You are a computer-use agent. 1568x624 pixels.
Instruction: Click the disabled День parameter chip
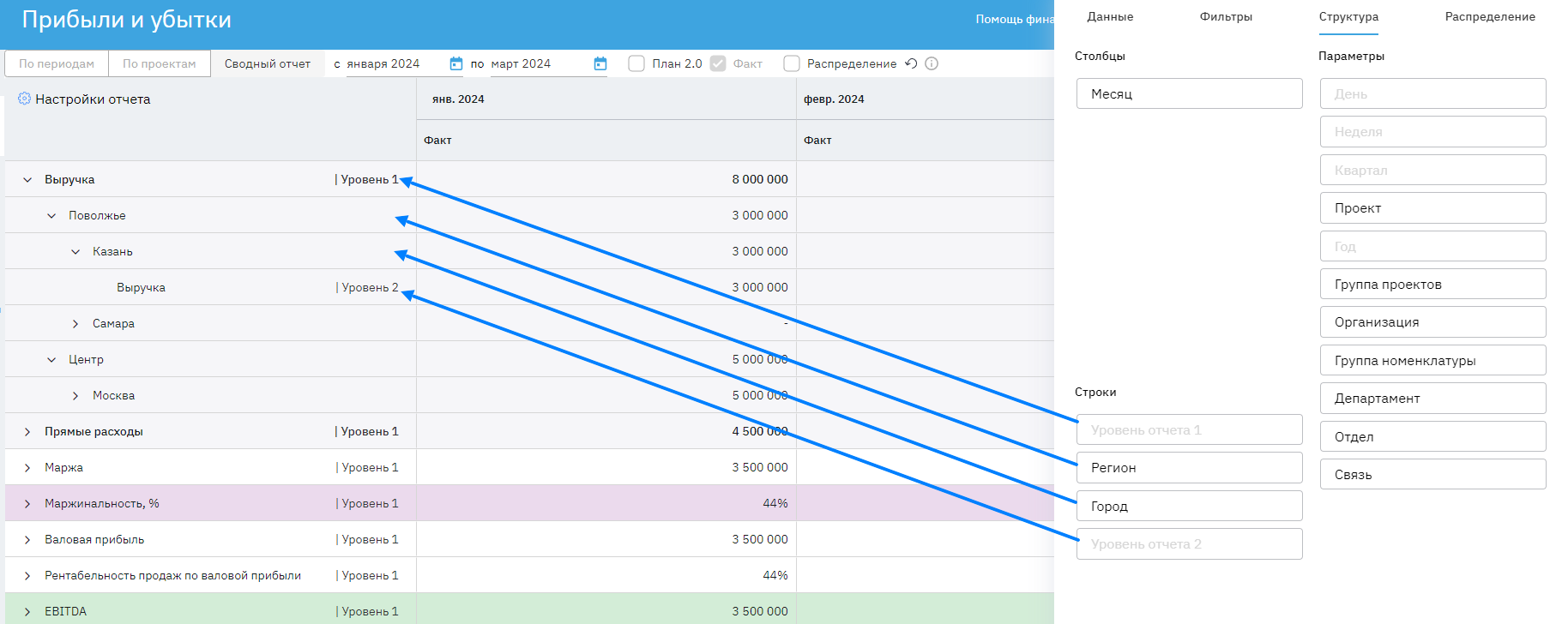[x=1432, y=93]
